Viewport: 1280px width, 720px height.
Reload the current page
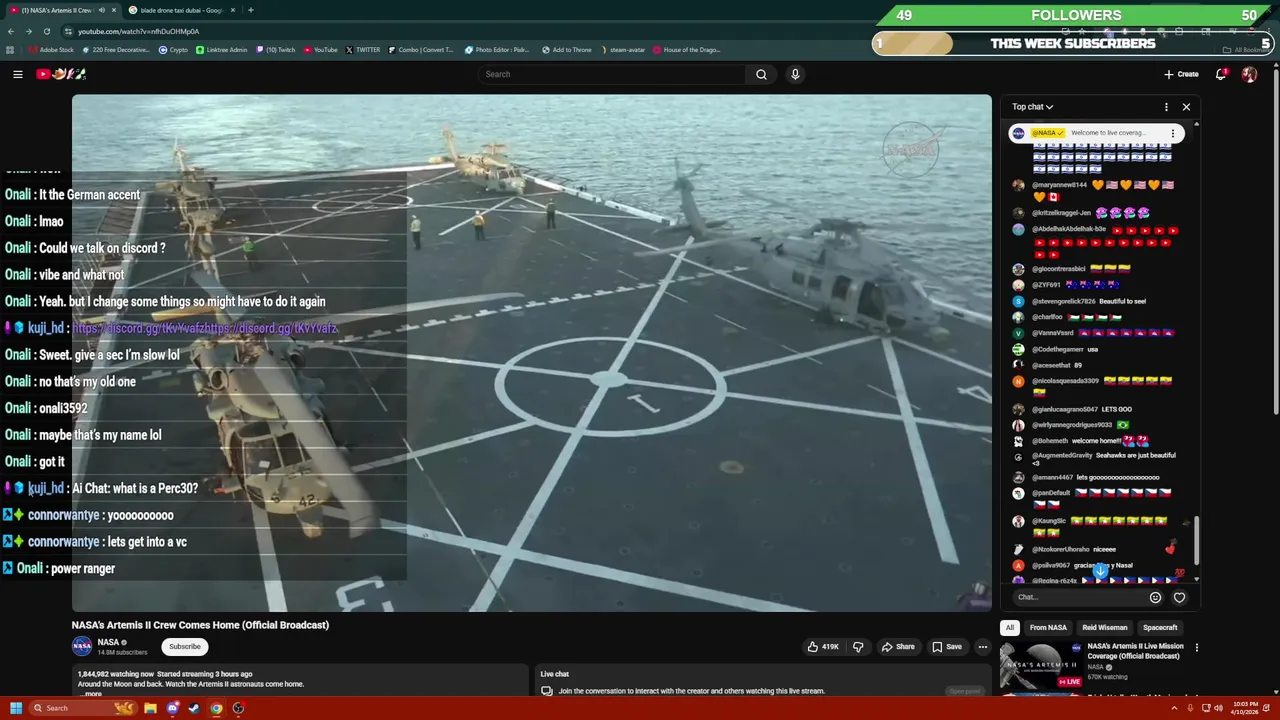[x=46, y=31]
